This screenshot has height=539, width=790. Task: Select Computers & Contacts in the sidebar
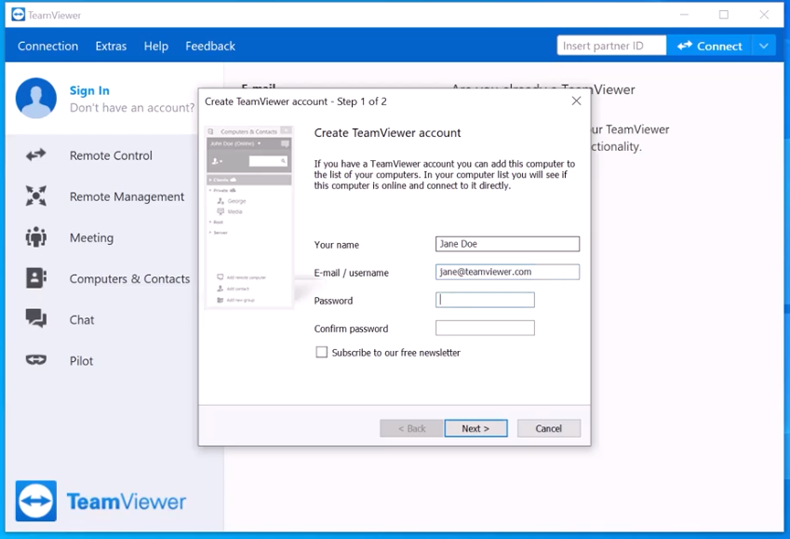click(x=129, y=279)
